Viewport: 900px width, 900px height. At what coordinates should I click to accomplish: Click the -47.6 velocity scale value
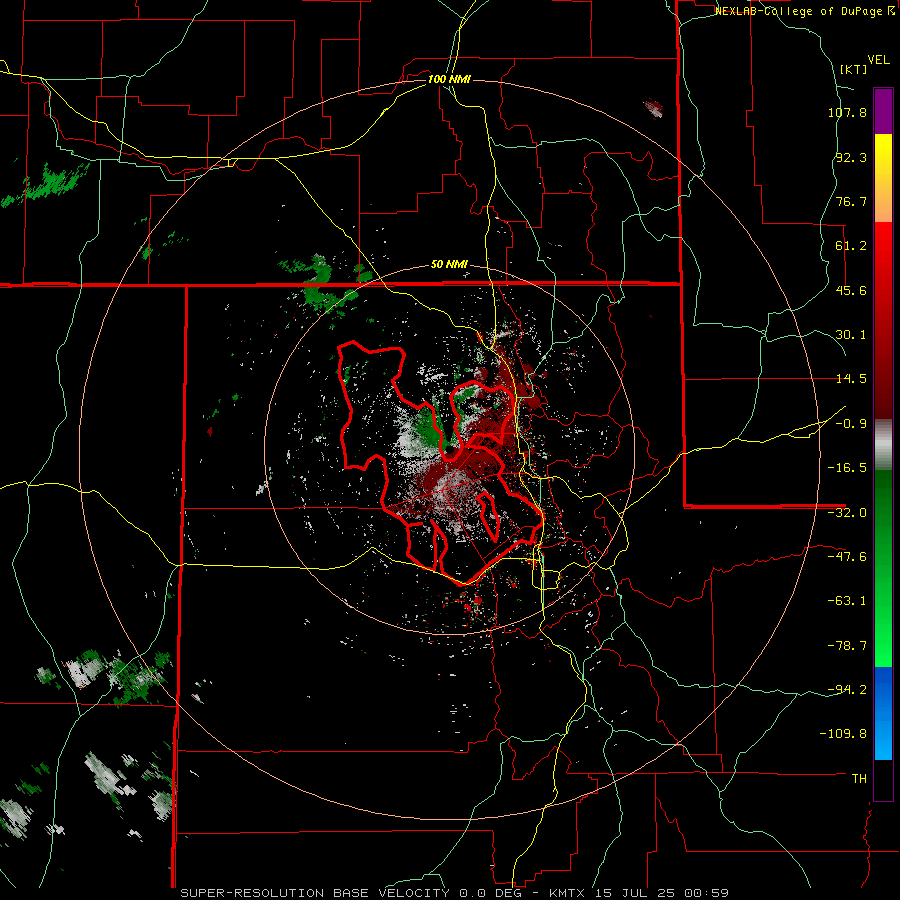pyautogui.click(x=847, y=557)
